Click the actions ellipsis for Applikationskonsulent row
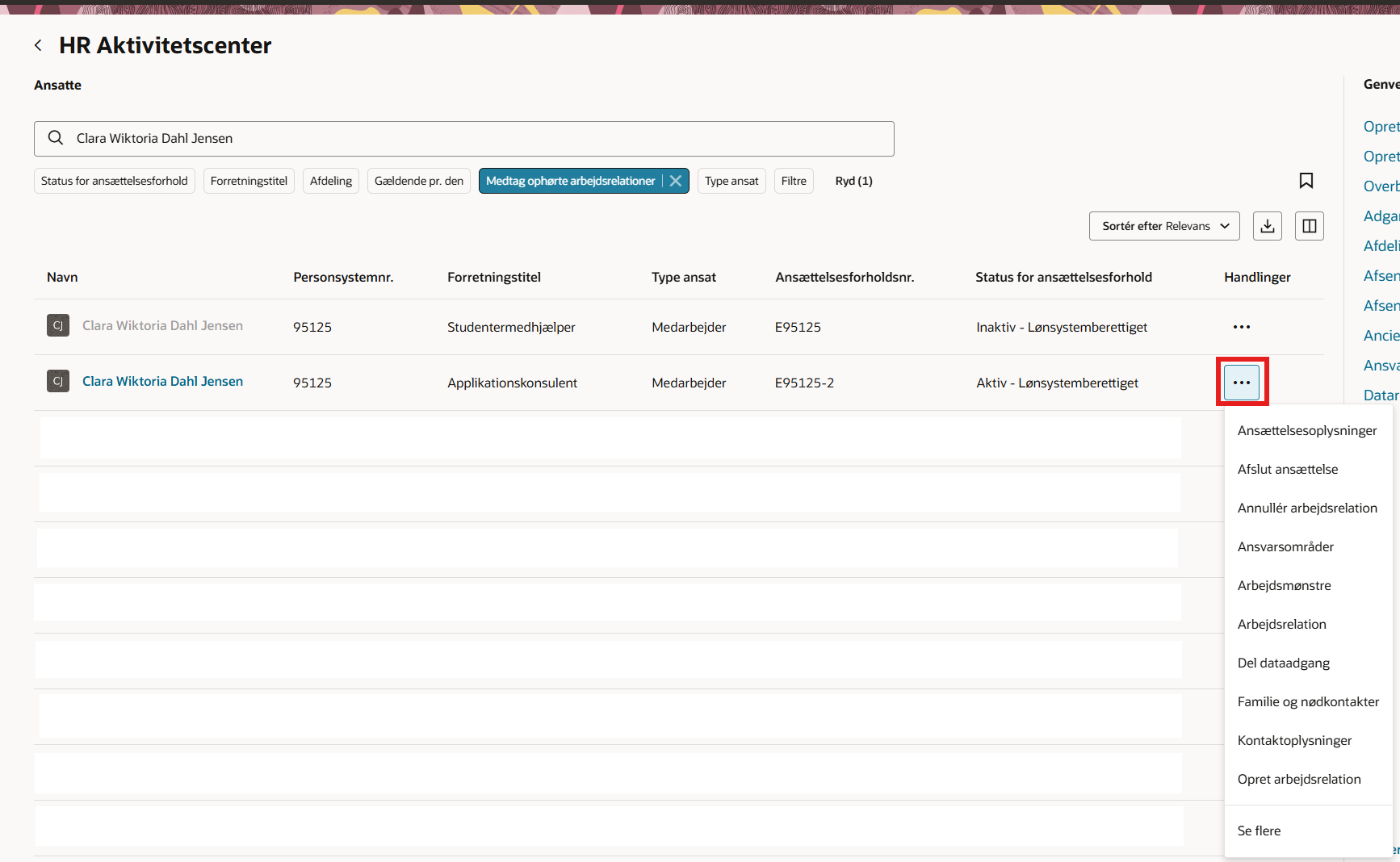 click(x=1242, y=383)
